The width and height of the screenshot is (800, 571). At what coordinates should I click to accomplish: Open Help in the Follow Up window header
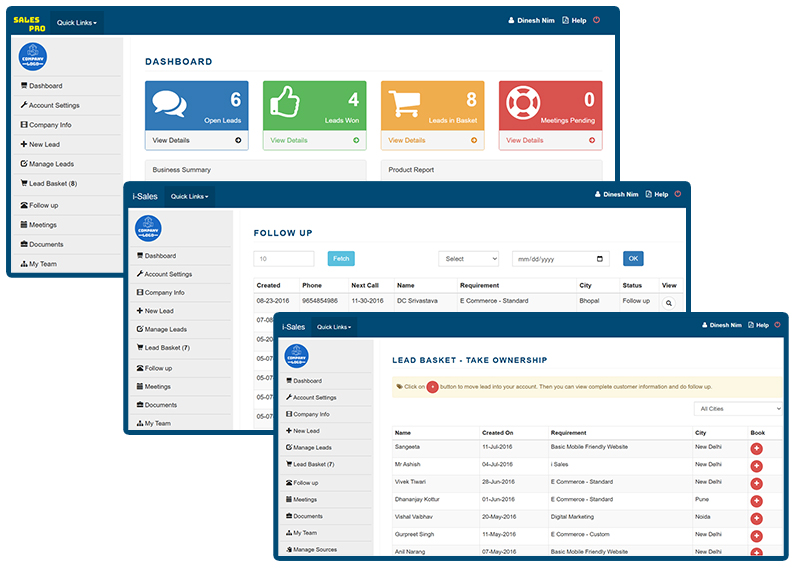click(x=657, y=194)
